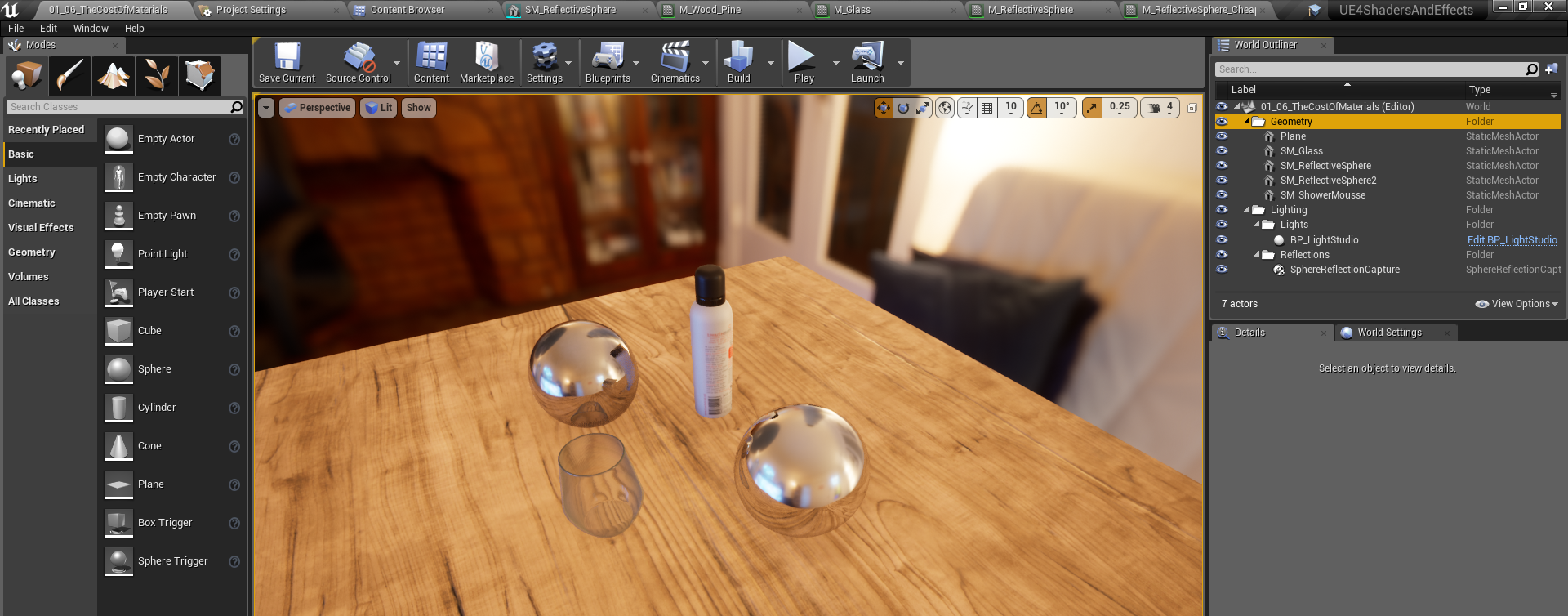Select the Place mode icon
Image resolution: width=1568 pixels, height=616 pixels.
pyautogui.click(x=27, y=75)
